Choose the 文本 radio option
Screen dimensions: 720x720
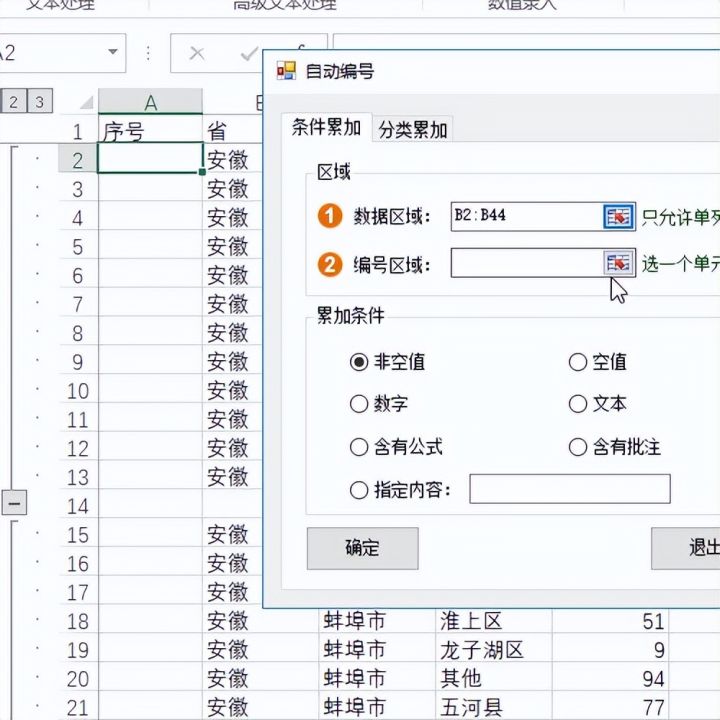pyautogui.click(x=578, y=404)
